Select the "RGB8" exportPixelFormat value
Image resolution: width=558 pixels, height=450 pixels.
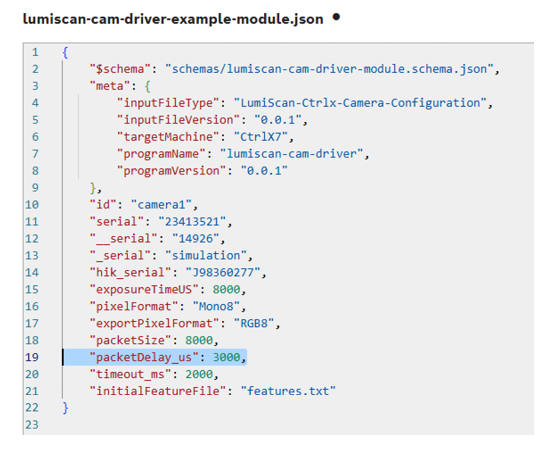click(x=254, y=323)
